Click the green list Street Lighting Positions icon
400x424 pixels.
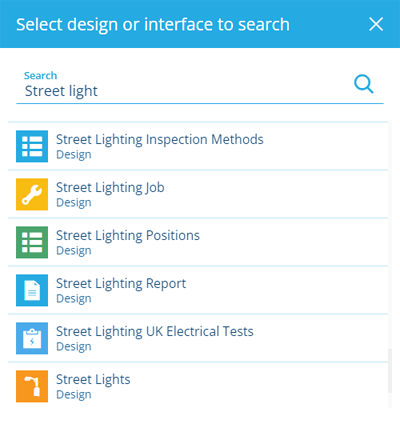click(32, 242)
